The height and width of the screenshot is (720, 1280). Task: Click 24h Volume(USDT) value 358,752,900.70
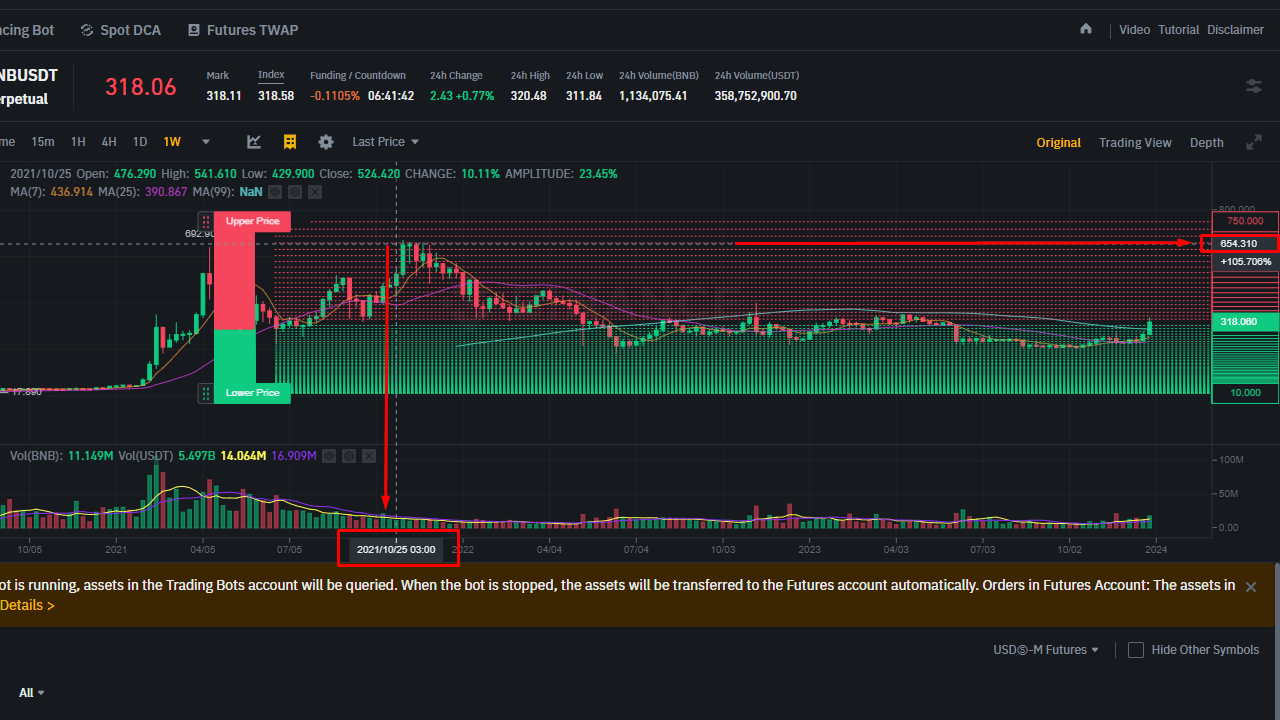[756, 96]
